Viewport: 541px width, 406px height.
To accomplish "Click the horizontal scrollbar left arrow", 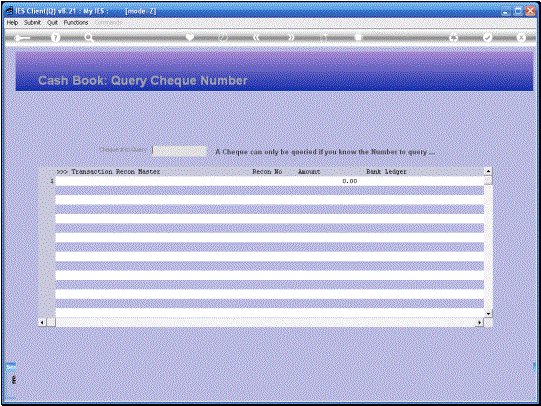I will [x=42, y=323].
